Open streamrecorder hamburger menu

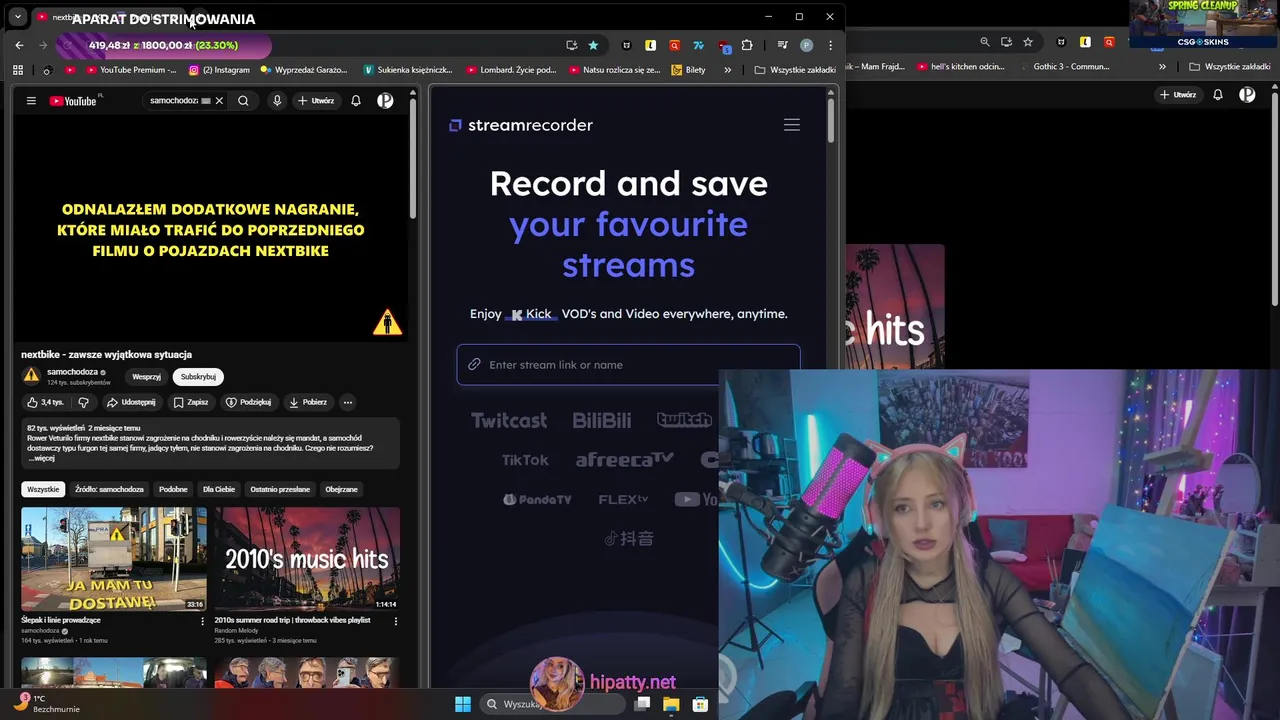coord(792,125)
